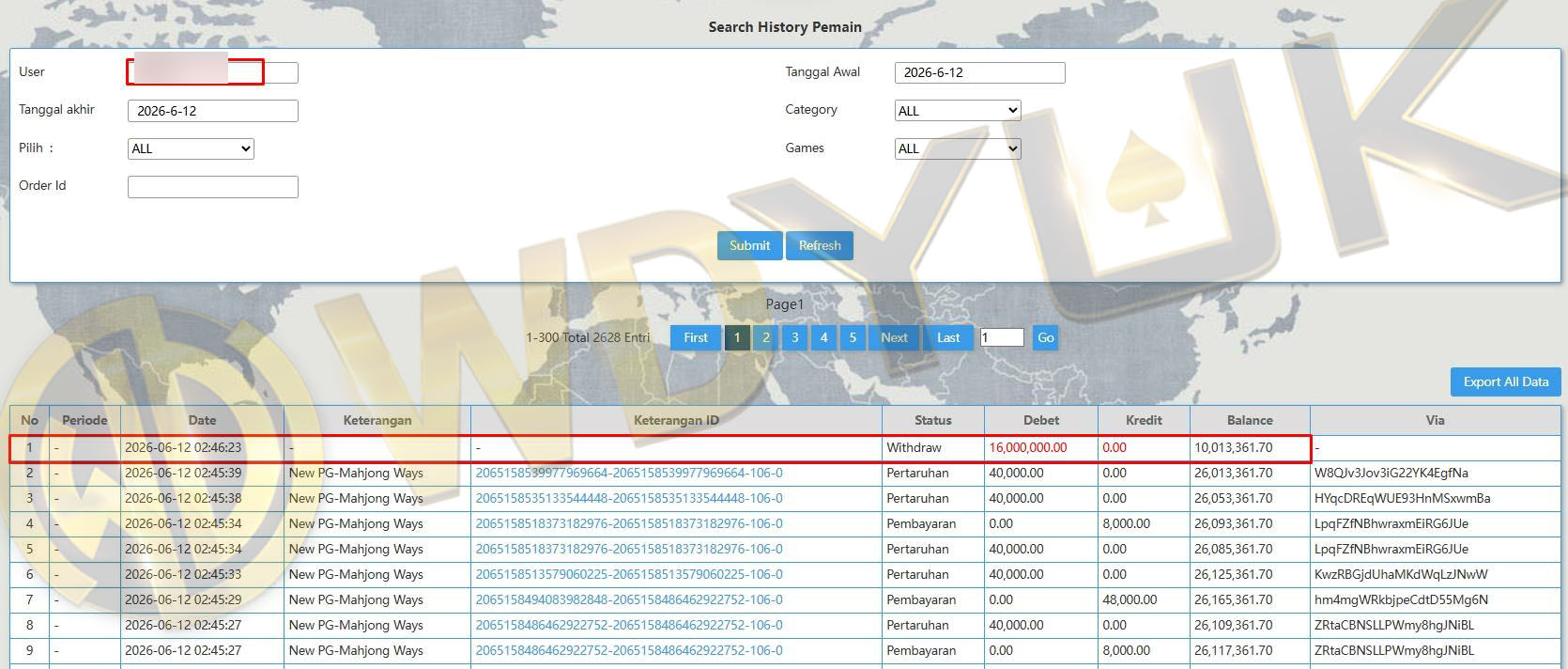The height and width of the screenshot is (669, 1568).
Task: Focus the page number input box
Action: pyautogui.click(x=1002, y=337)
